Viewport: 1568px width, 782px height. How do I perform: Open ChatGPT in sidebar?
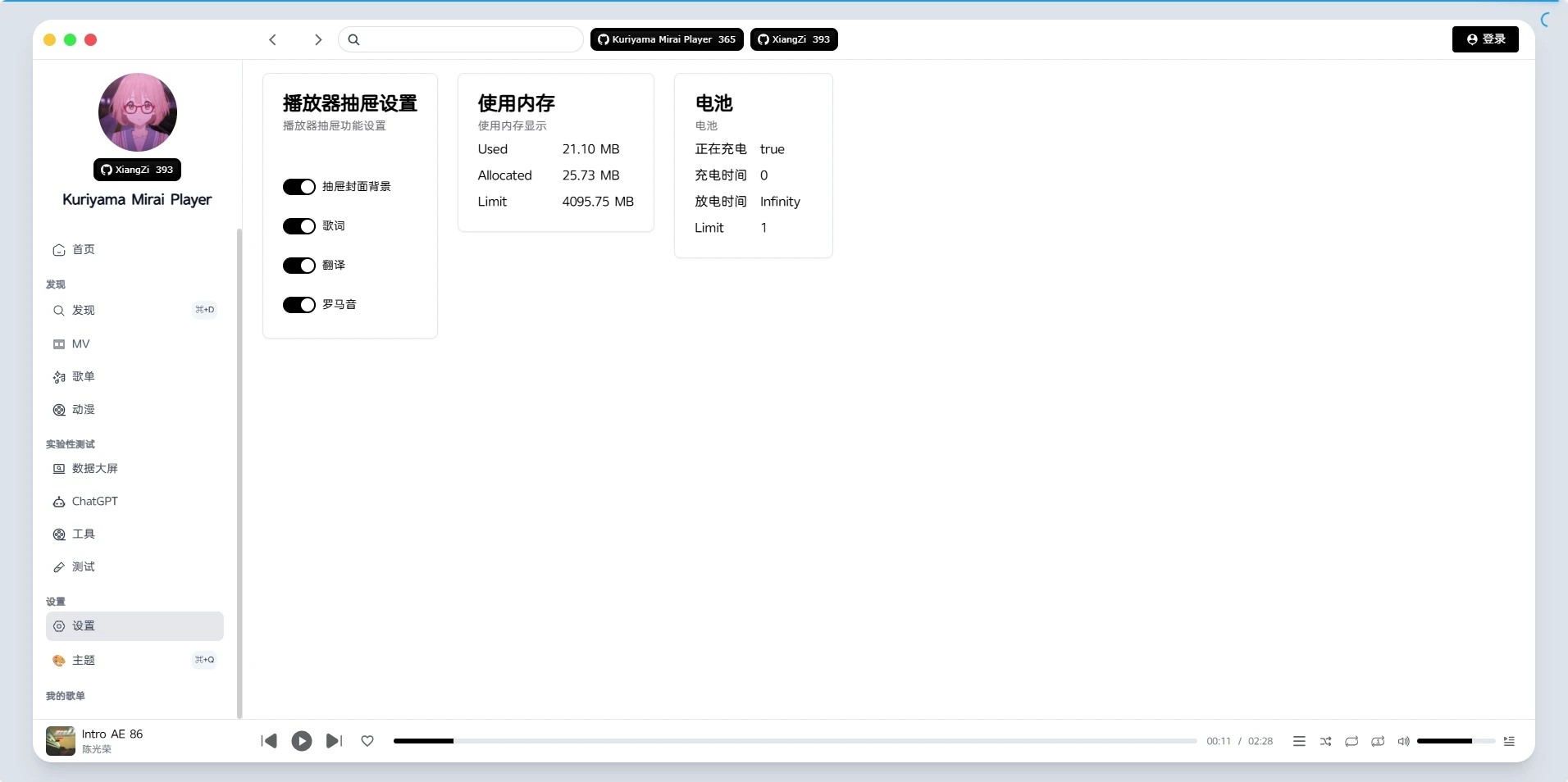(134, 501)
